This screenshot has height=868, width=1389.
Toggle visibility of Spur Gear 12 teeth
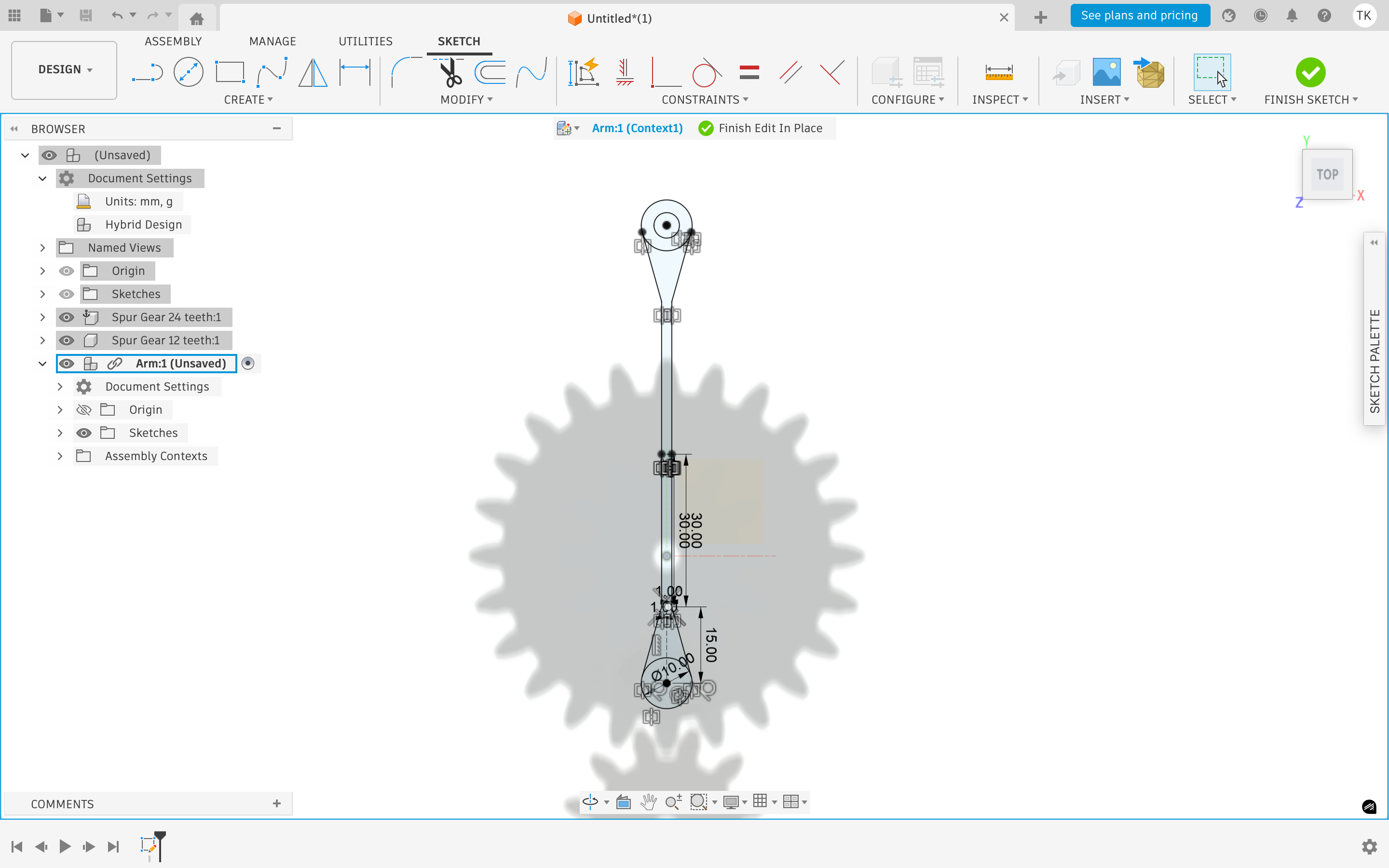tap(67, 340)
